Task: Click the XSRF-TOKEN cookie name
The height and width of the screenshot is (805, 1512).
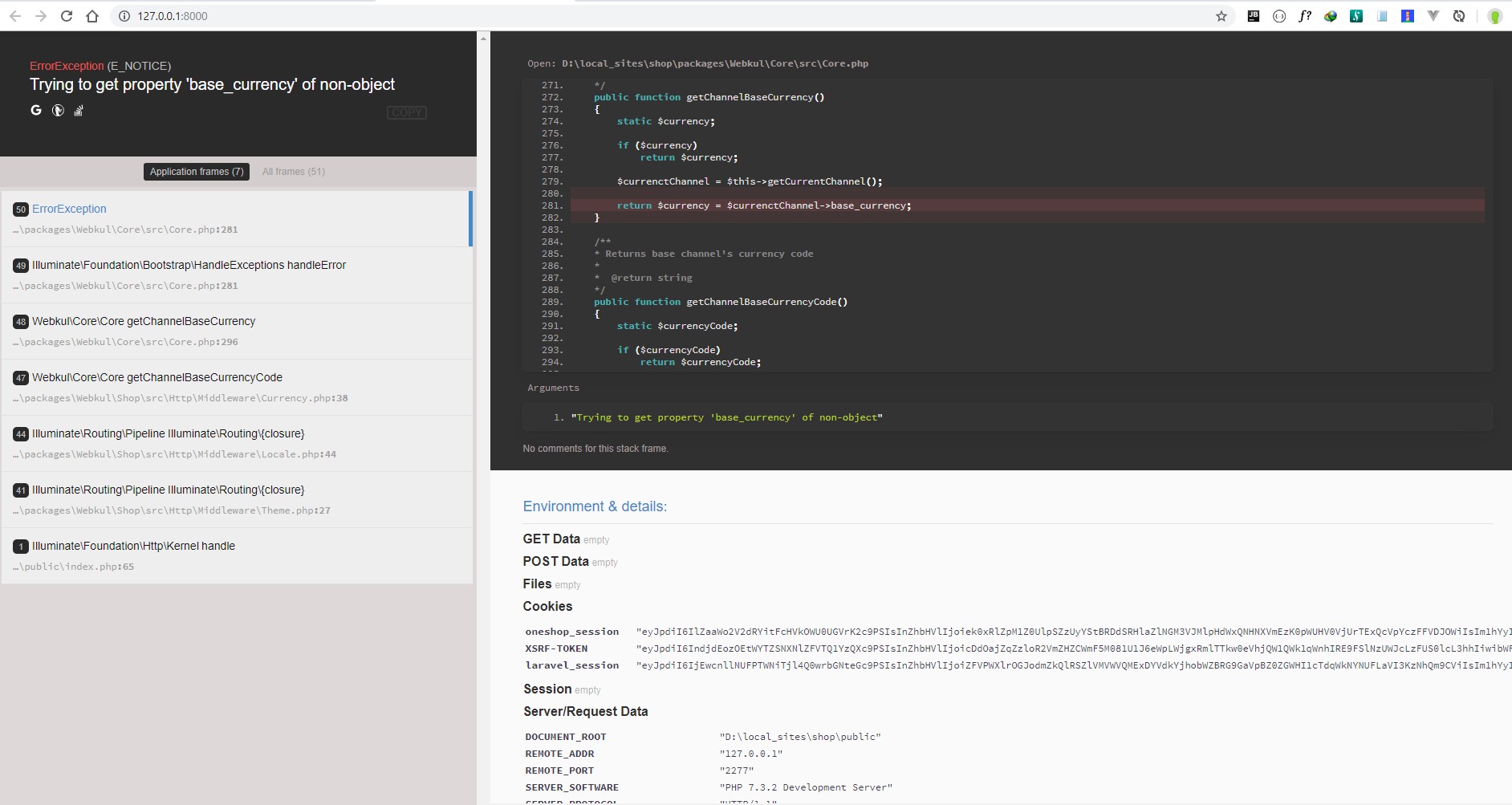Action: click(x=556, y=648)
